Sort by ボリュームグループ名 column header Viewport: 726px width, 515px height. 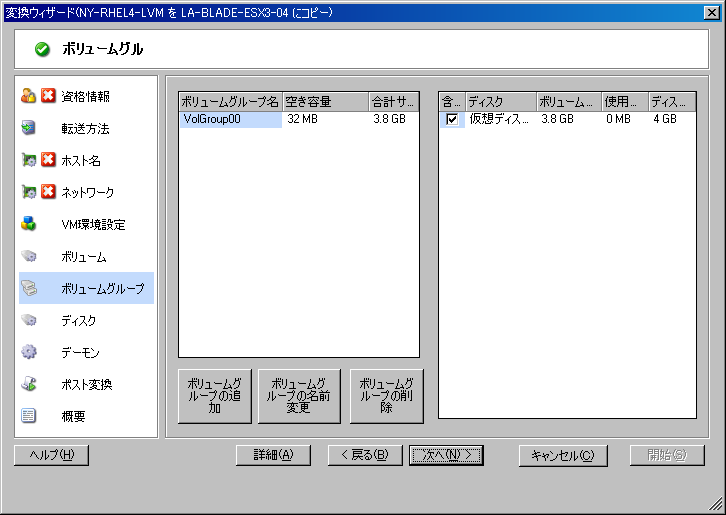(230, 101)
